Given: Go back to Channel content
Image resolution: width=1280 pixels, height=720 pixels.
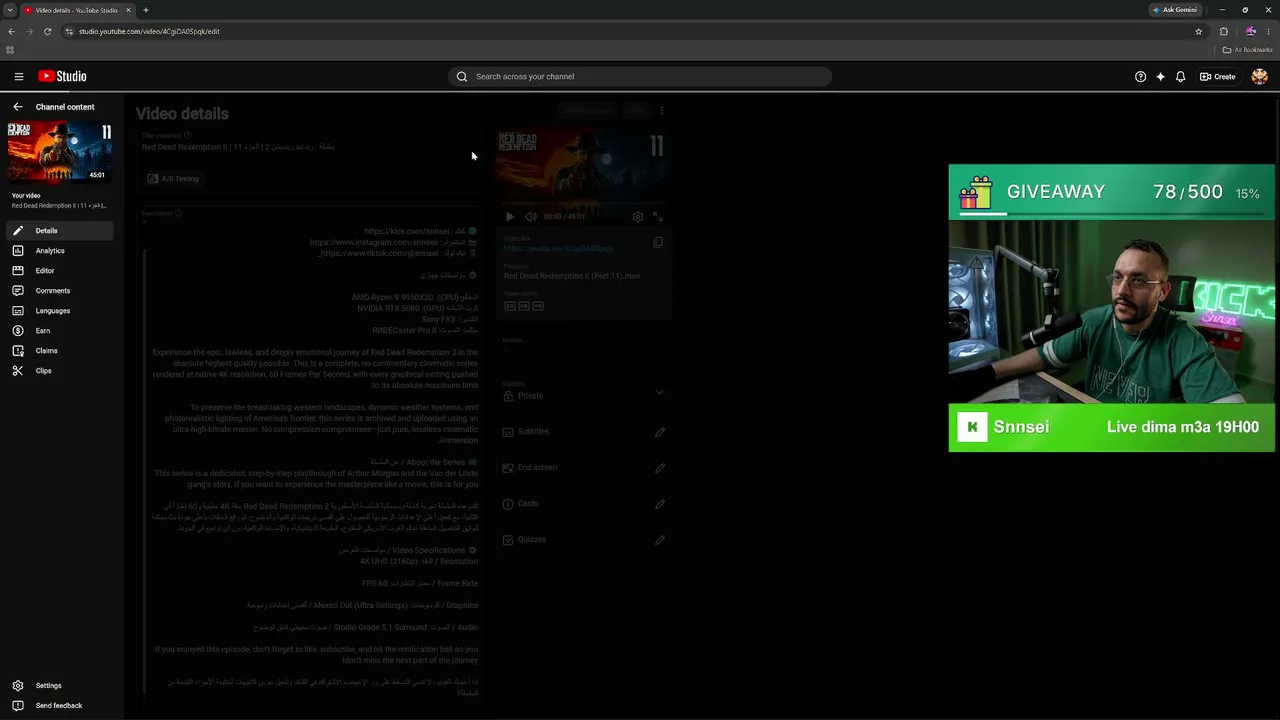Looking at the screenshot, I should (x=65, y=107).
